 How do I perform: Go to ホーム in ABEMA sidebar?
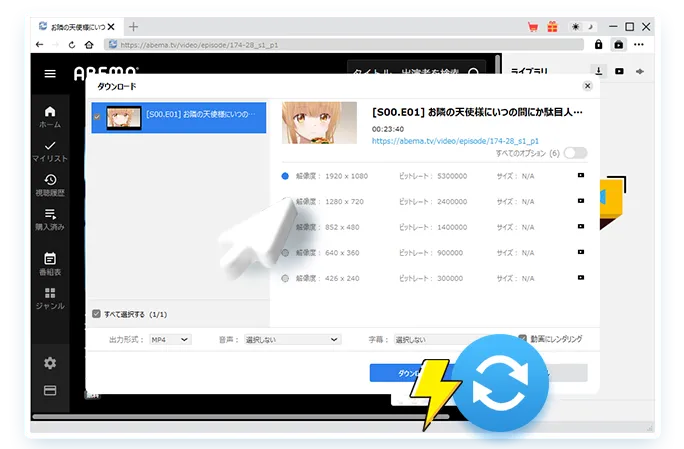click(50, 117)
